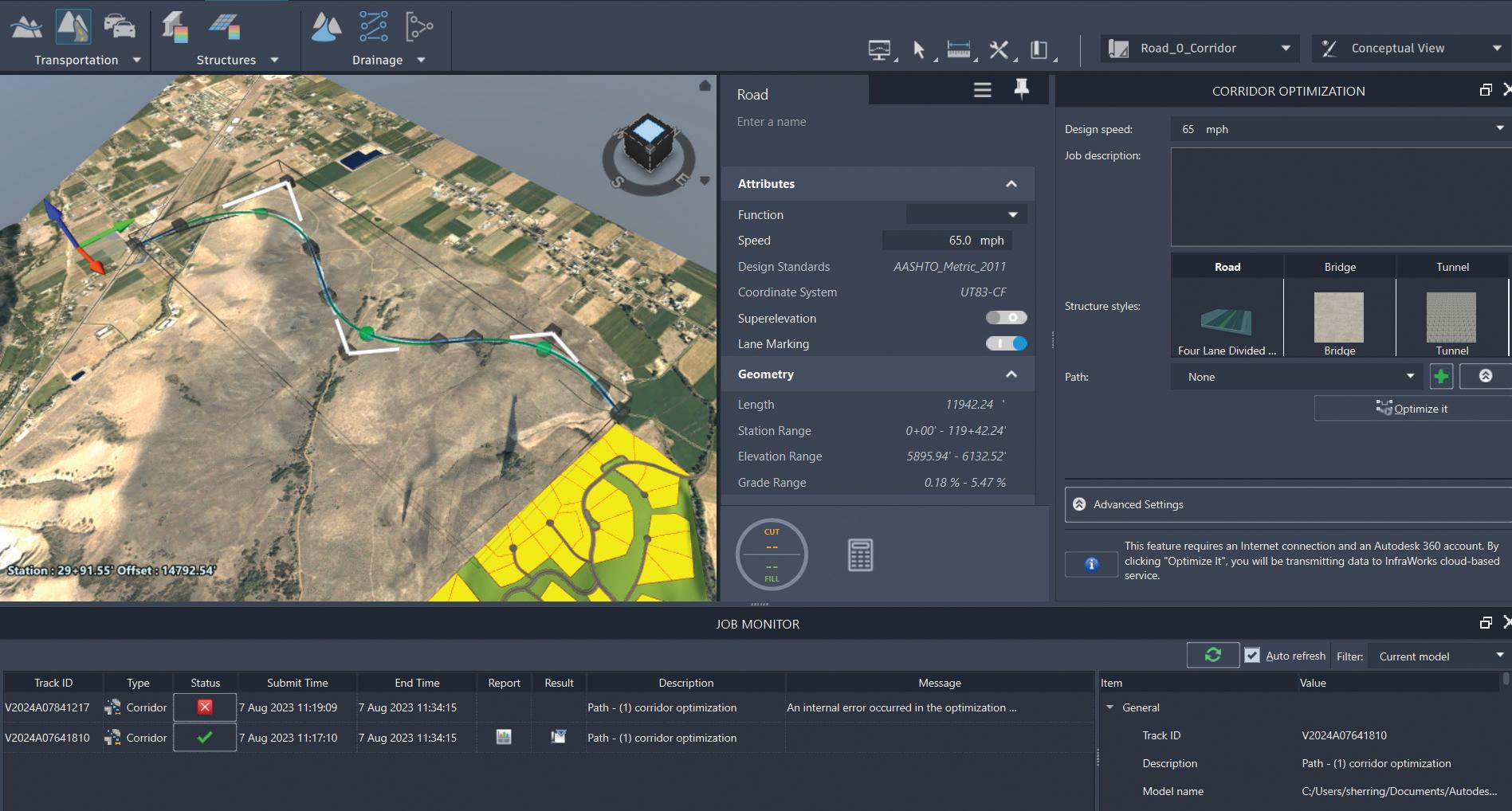Image resolution: width=1512 pixels, height=811 pixels.
Task: Click the pin icon in Road panel
Action: [1021, 89]
